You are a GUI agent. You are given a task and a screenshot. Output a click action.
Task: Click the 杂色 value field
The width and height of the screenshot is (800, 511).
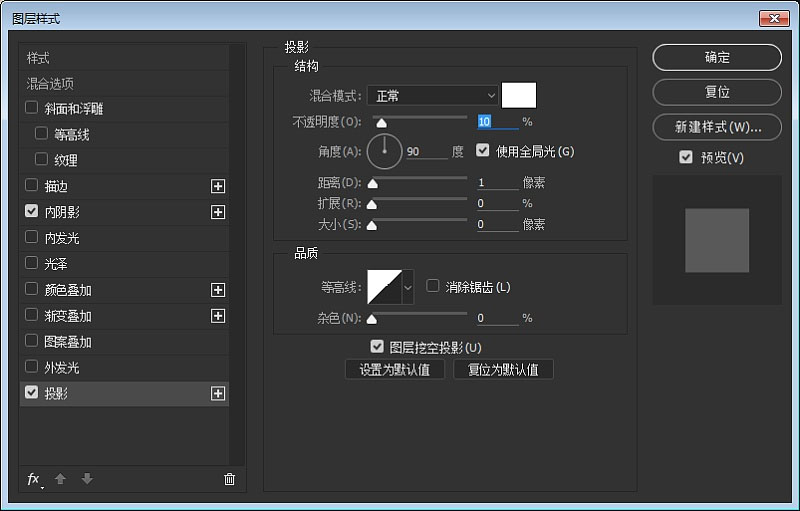497,318
